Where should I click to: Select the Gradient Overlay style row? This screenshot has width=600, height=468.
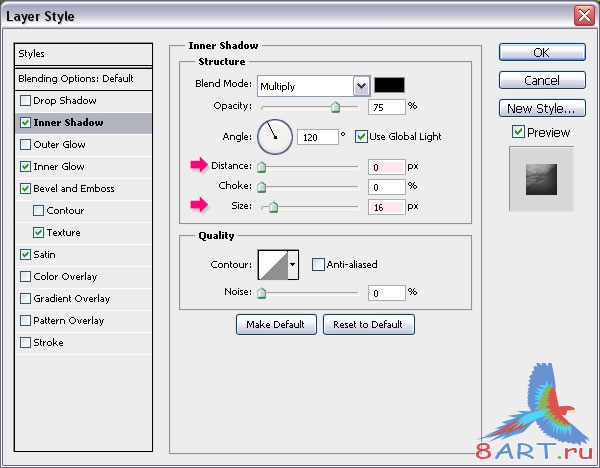pos(83,298)
